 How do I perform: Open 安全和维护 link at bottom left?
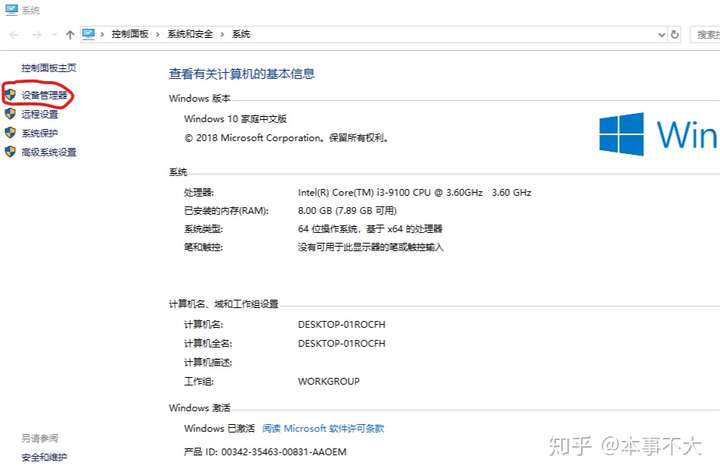click(44, 457)
